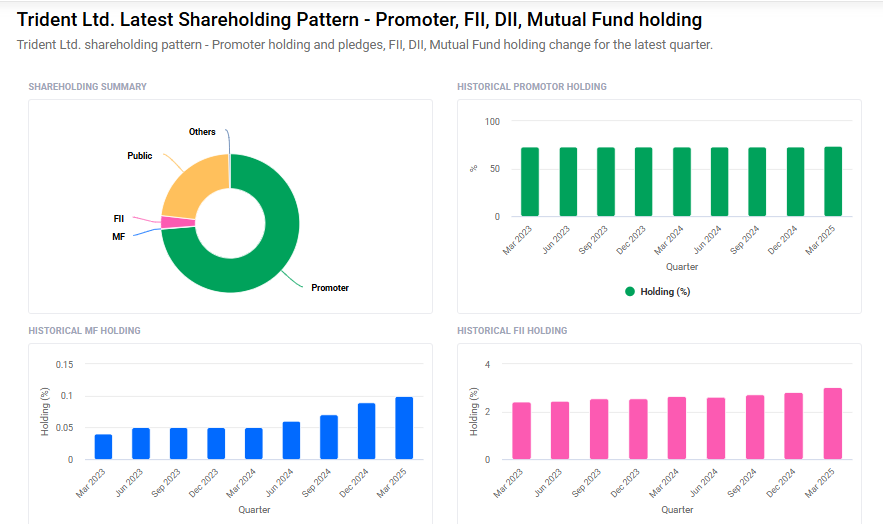Click Quarter axis label under FII chart
The image size is (883, 524).
(677, 509)
